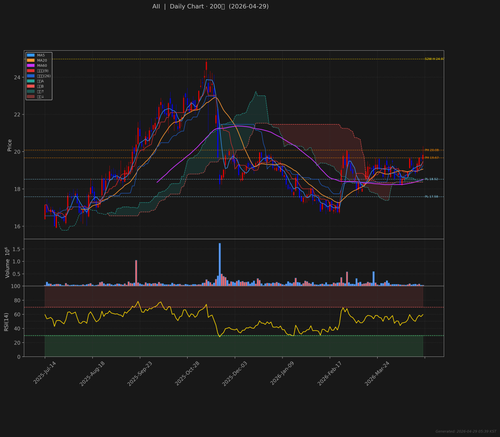
Task: Click the 'RSI(14)' y-axis label
Action: [6, 322]
